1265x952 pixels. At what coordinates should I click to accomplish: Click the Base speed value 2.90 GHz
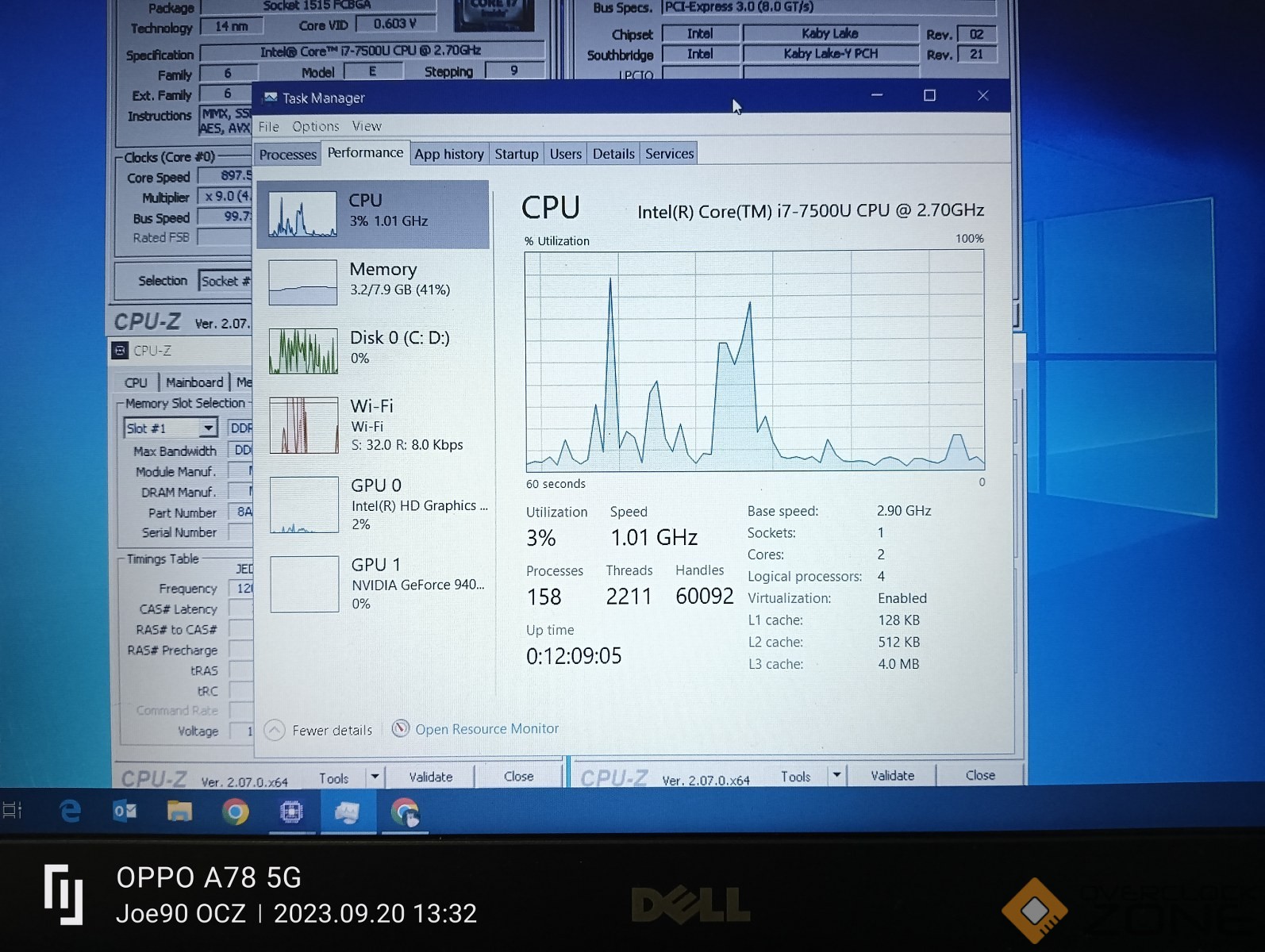[904, 511]
